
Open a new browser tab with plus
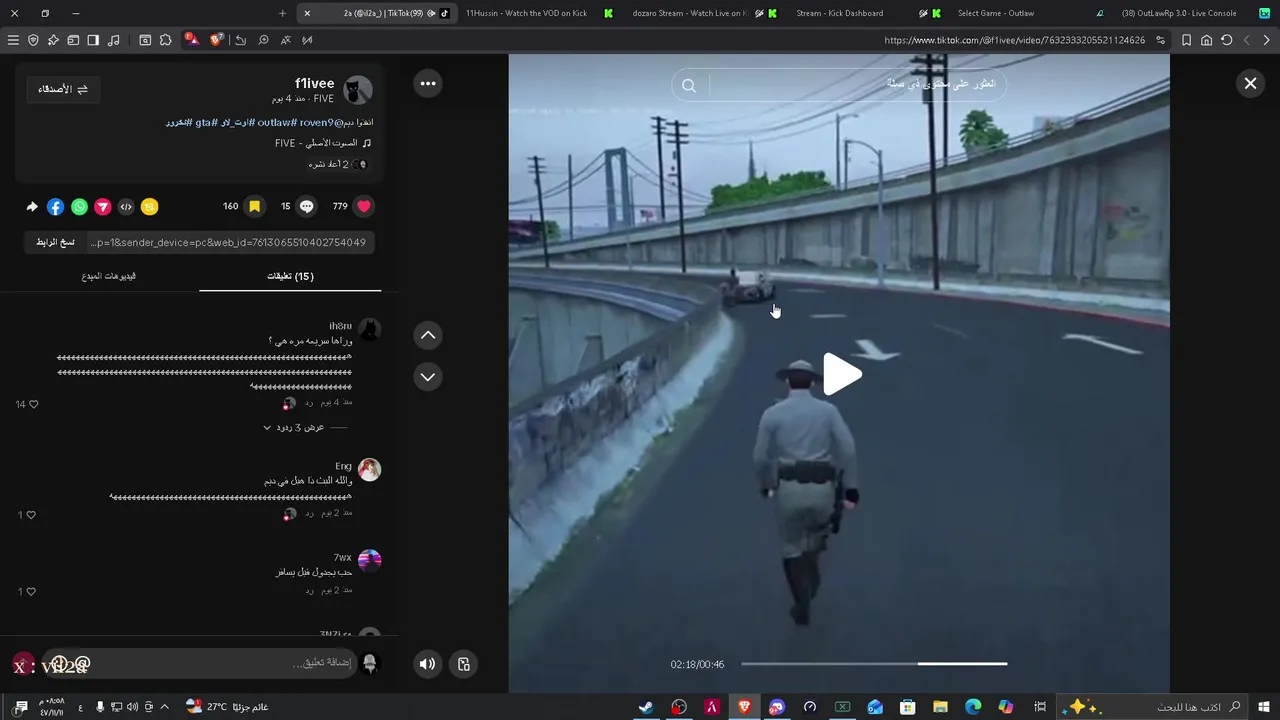[282, 13]
